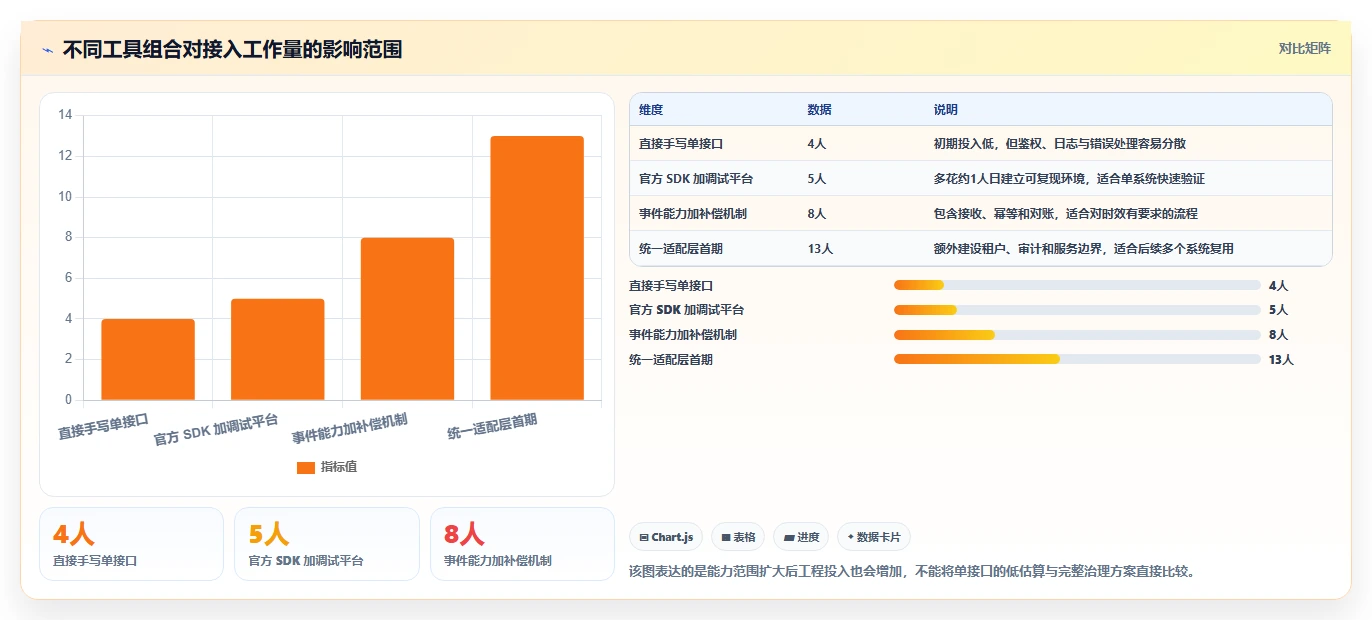Click the bar for 直接手写单接口 in chart
This screenshot has height=620, width=1372.
click(148, 360)
